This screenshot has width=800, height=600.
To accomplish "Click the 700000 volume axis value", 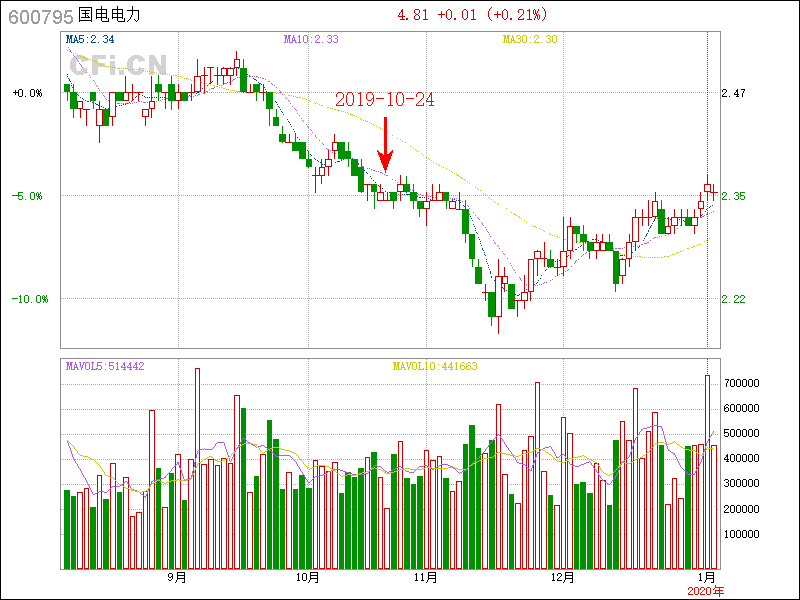I will [x=742, y=383].
